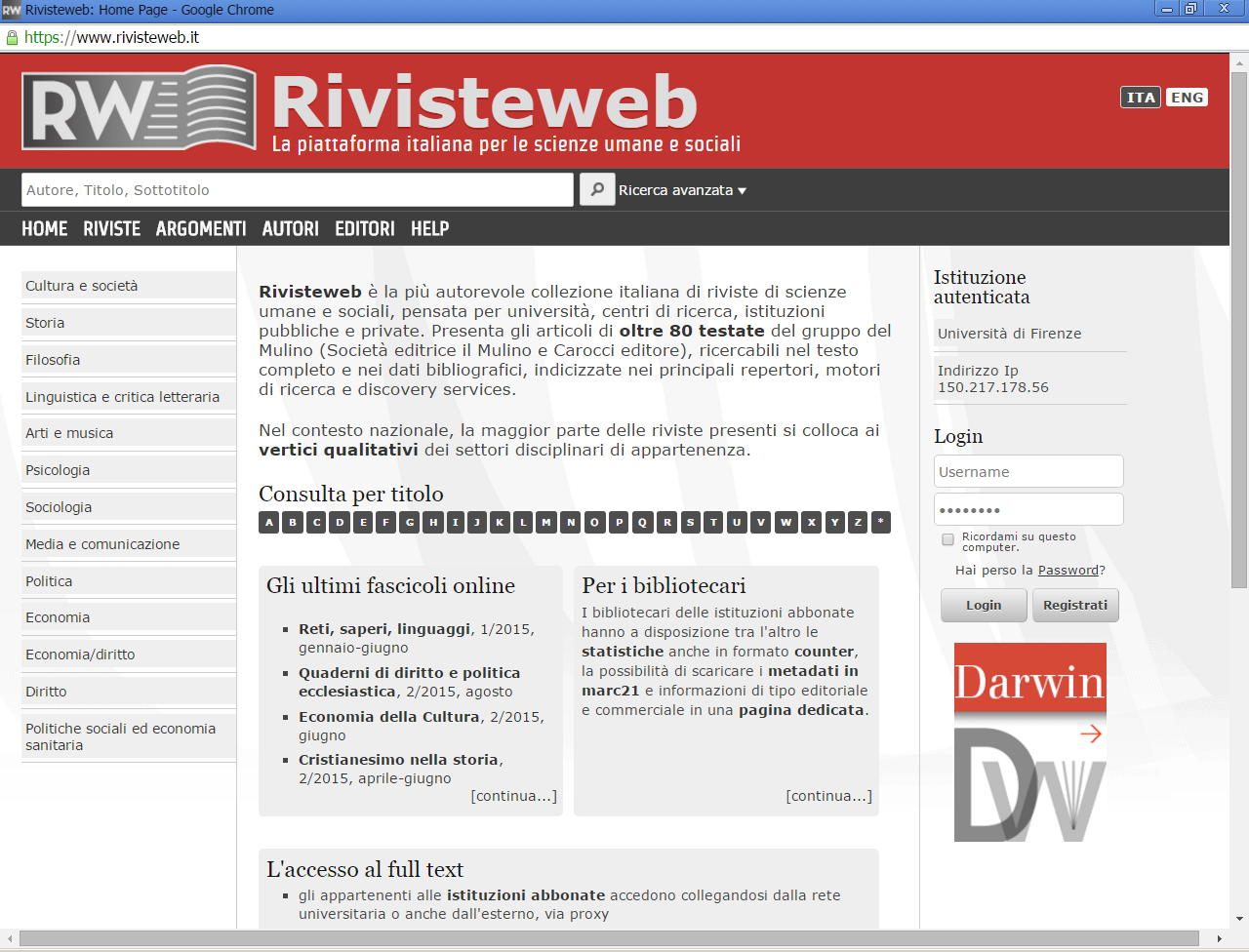Open titles starting with letter W
The height and width of the screenshot is (952, 1249).
point(786,522)
